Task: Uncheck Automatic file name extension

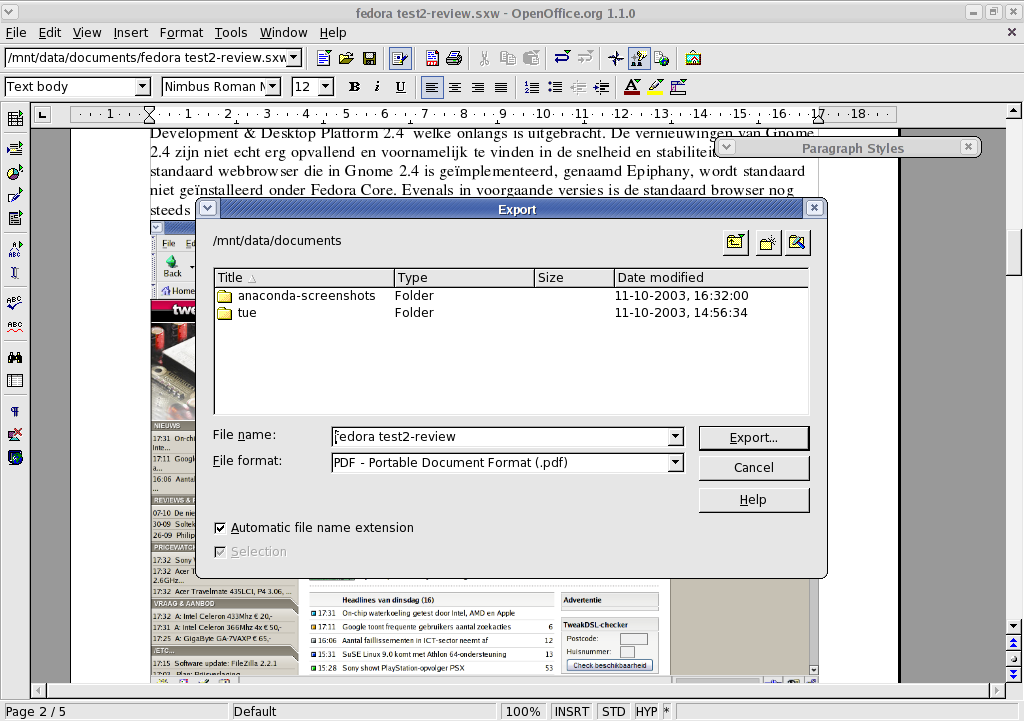Action: click(220, 528)
